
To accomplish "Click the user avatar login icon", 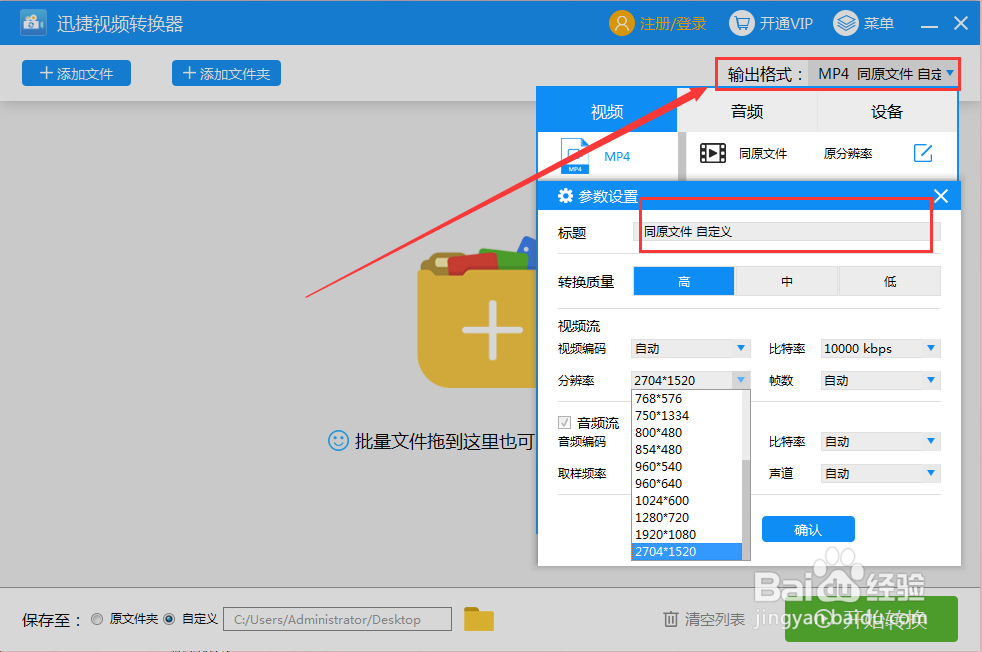I will coord(621,24).
